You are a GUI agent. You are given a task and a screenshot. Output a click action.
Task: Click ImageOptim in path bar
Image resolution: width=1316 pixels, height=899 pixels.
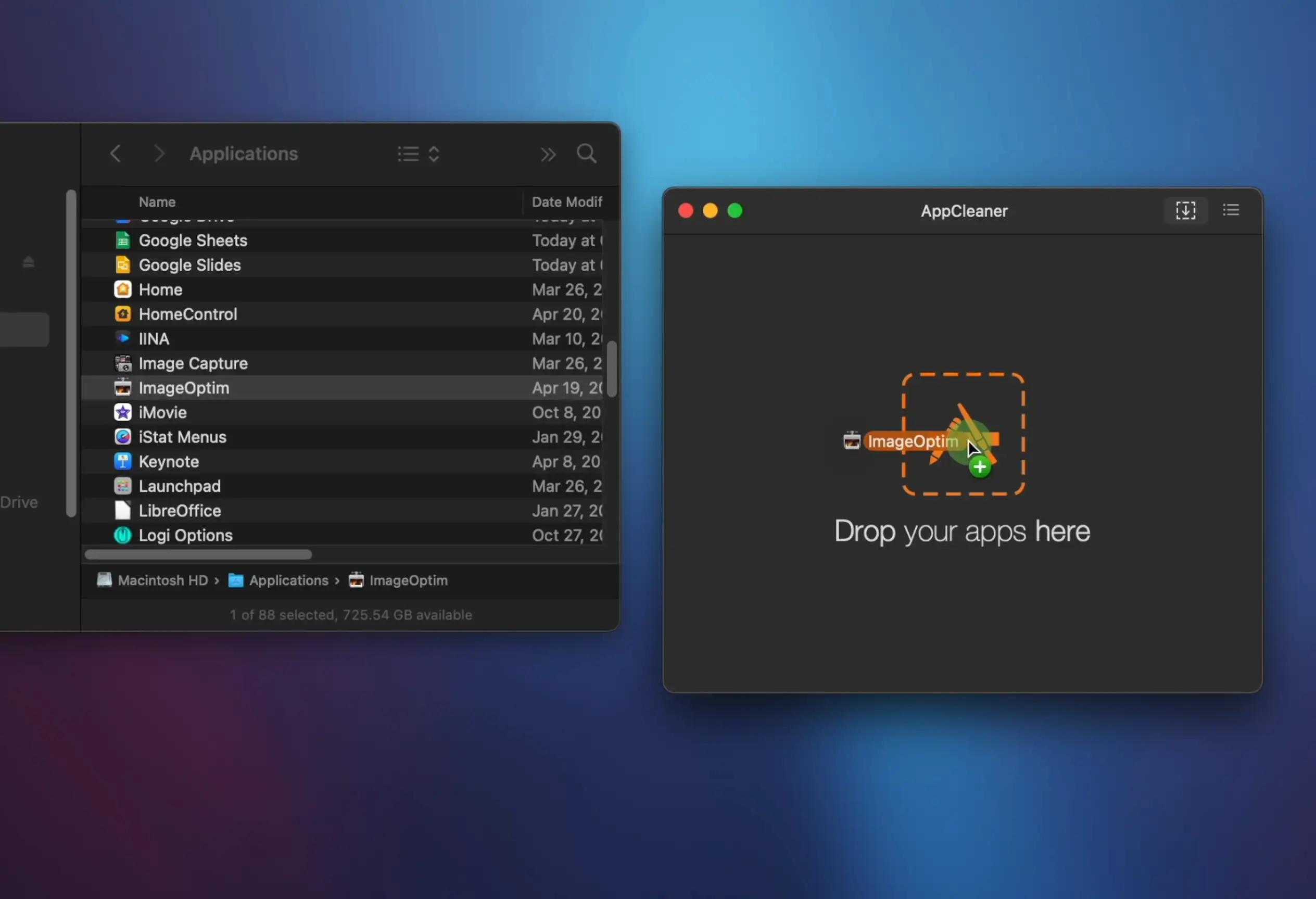coord(398,580)
